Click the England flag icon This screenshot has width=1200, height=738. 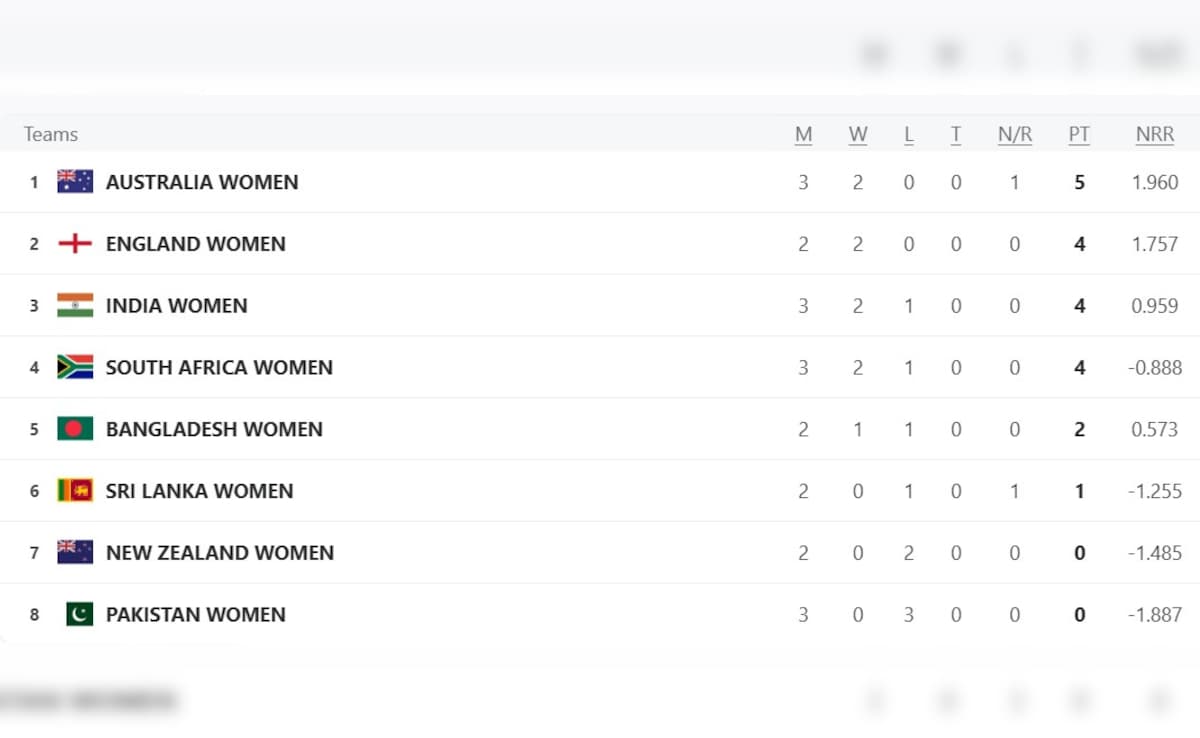click(x=75, y=243)
